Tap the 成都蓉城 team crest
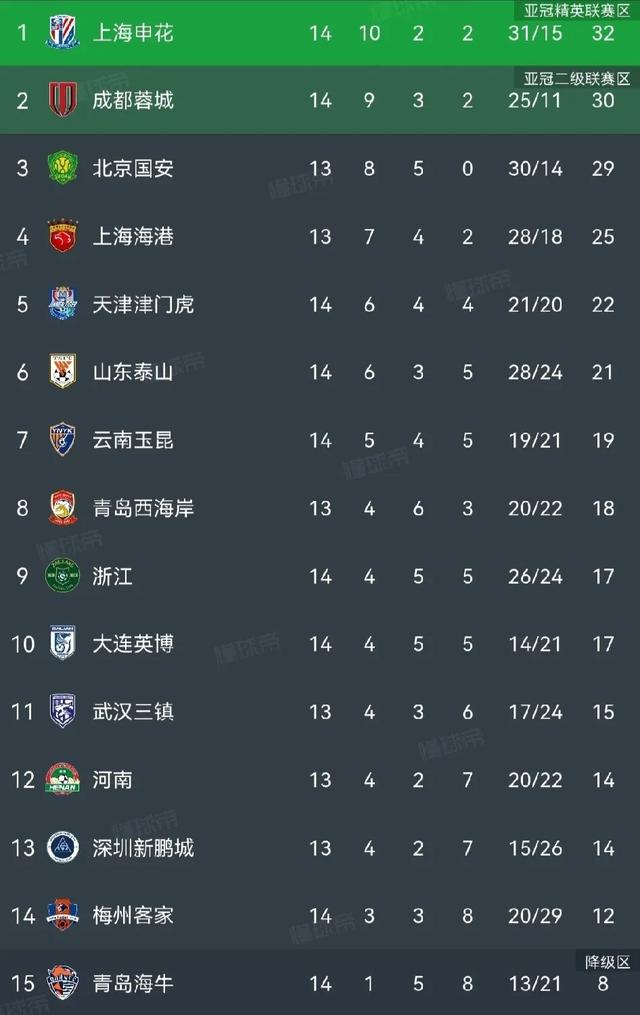 [63, 100]
